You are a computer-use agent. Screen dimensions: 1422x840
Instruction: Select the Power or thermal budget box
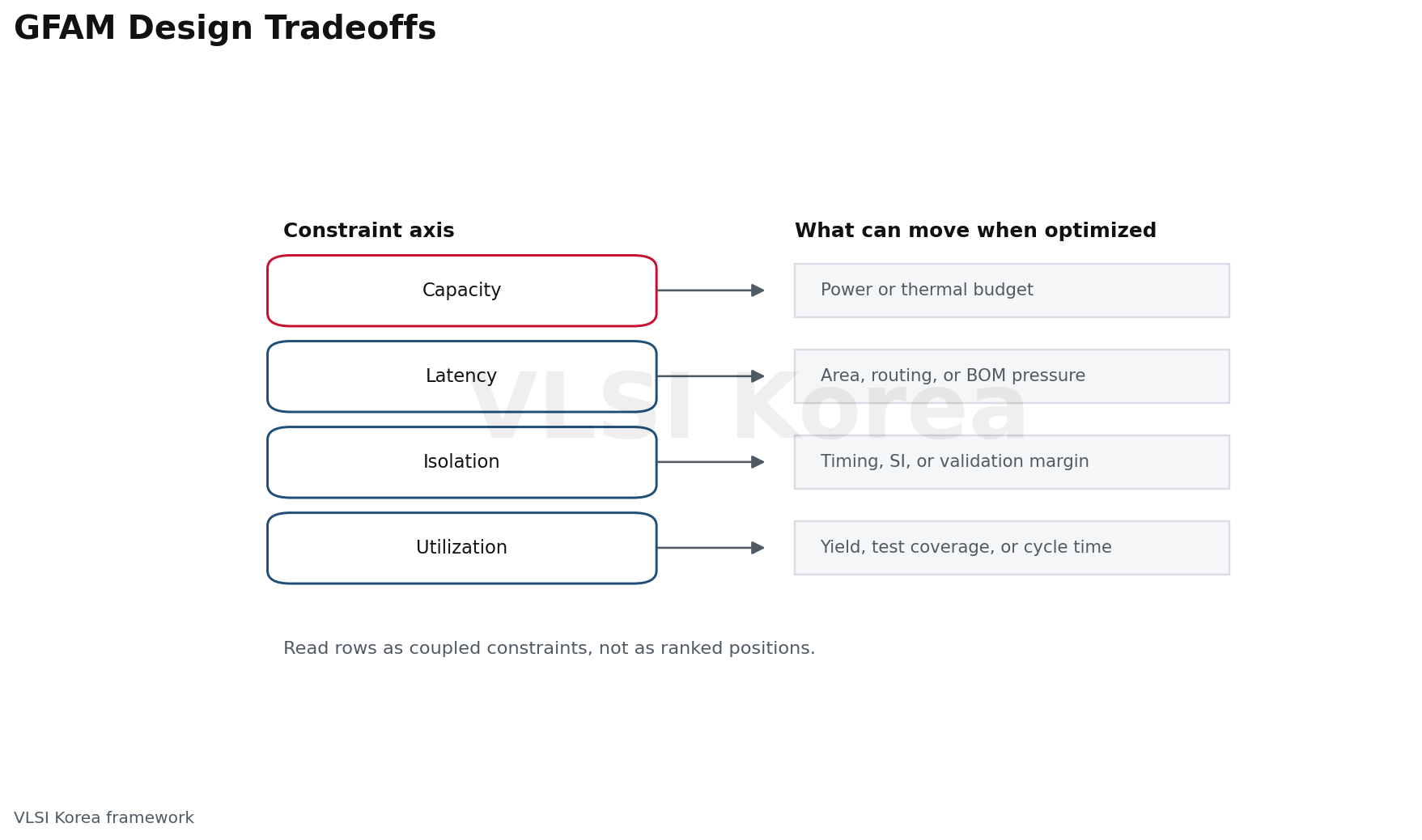(1012, 291)
